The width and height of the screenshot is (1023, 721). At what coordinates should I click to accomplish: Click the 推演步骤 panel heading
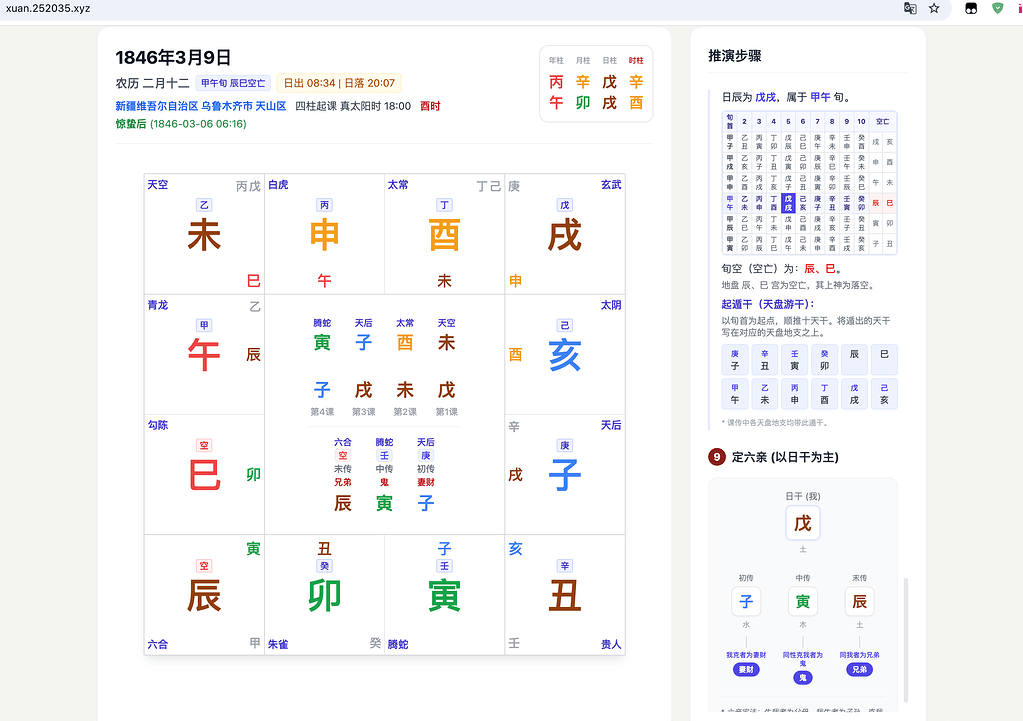(x=735, y=55)
